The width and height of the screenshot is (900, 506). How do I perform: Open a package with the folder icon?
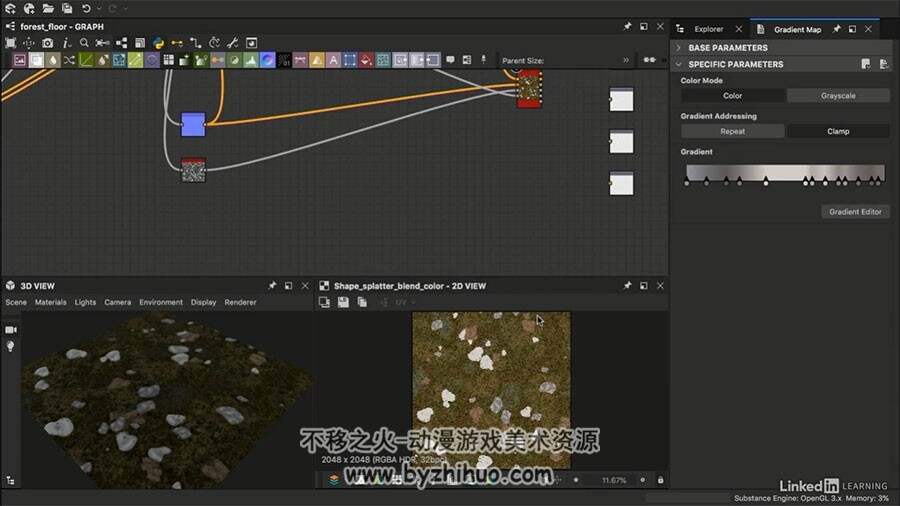click(48, 9)
